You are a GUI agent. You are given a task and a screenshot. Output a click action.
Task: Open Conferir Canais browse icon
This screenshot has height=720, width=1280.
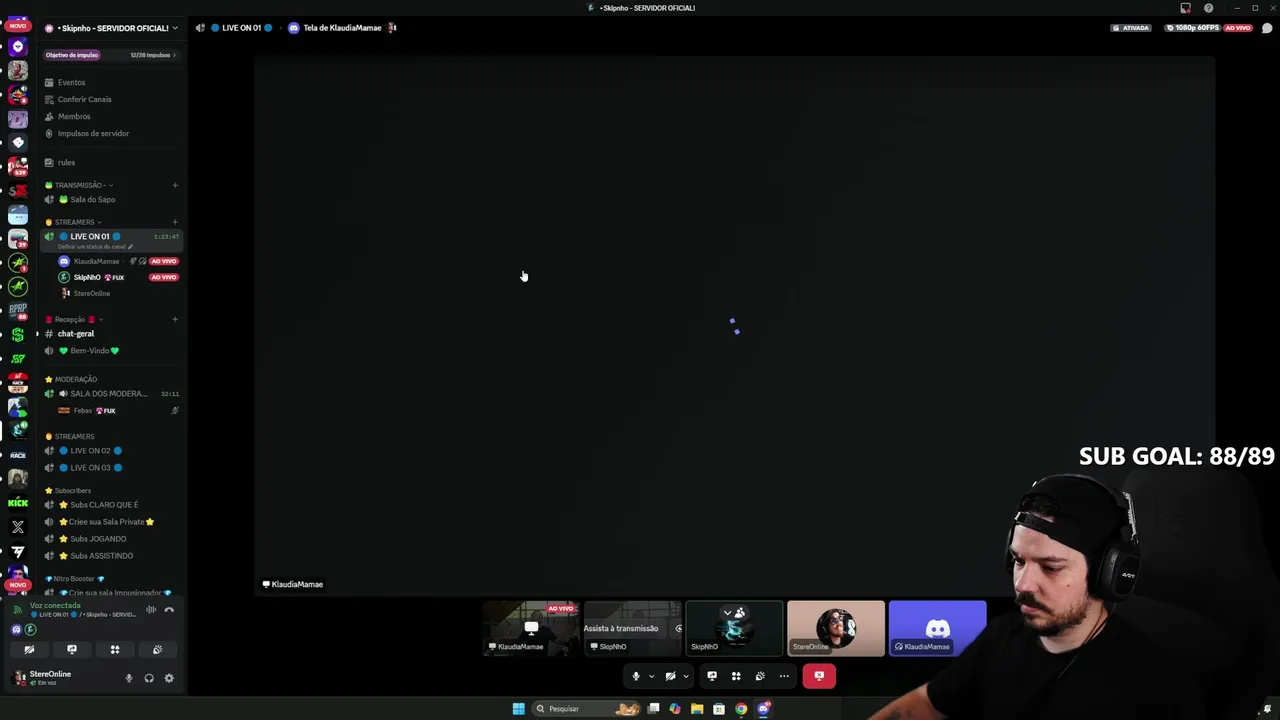tap(49, 99)
